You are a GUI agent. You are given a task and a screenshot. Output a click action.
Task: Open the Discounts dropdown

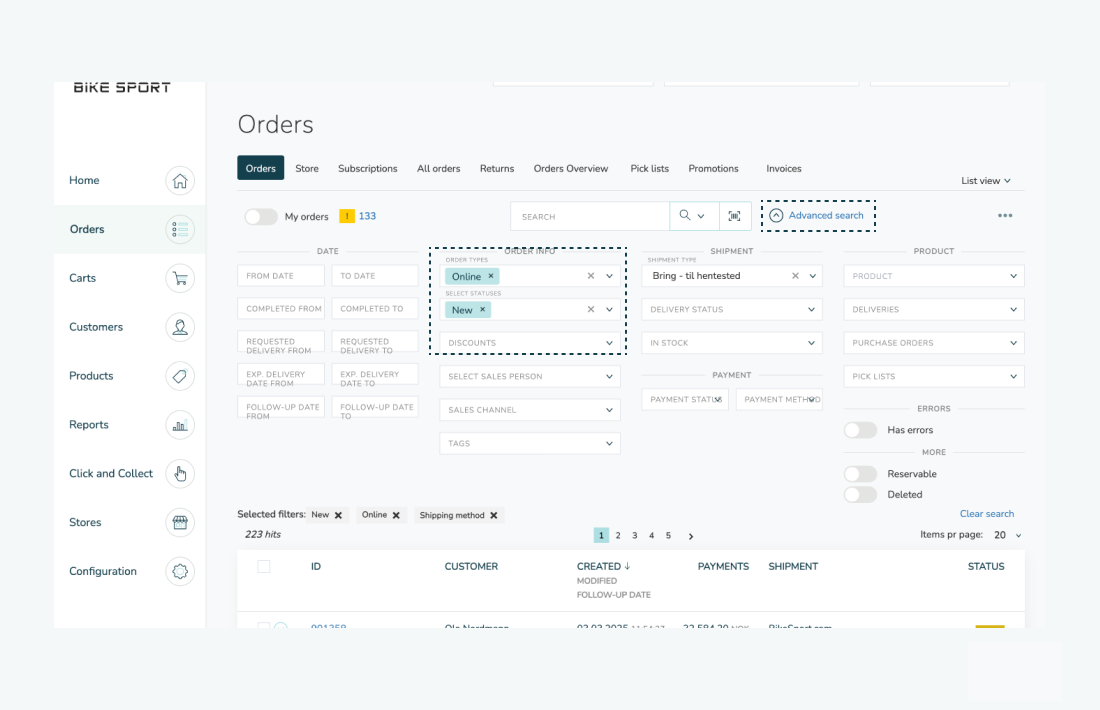(530, 343)
